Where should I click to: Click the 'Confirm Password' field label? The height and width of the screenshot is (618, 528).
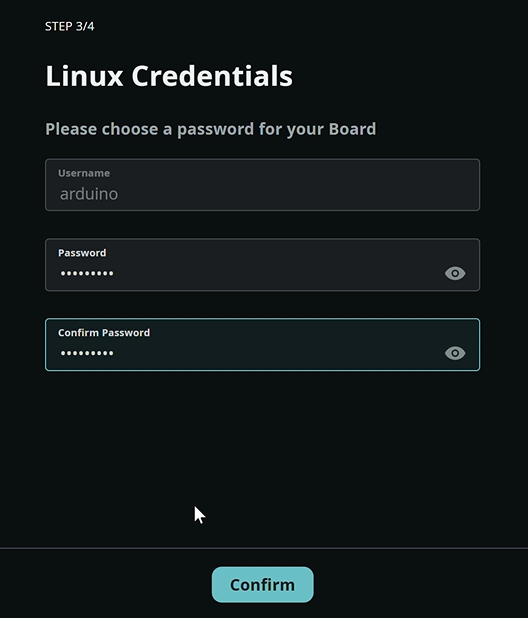pos(104,333)
